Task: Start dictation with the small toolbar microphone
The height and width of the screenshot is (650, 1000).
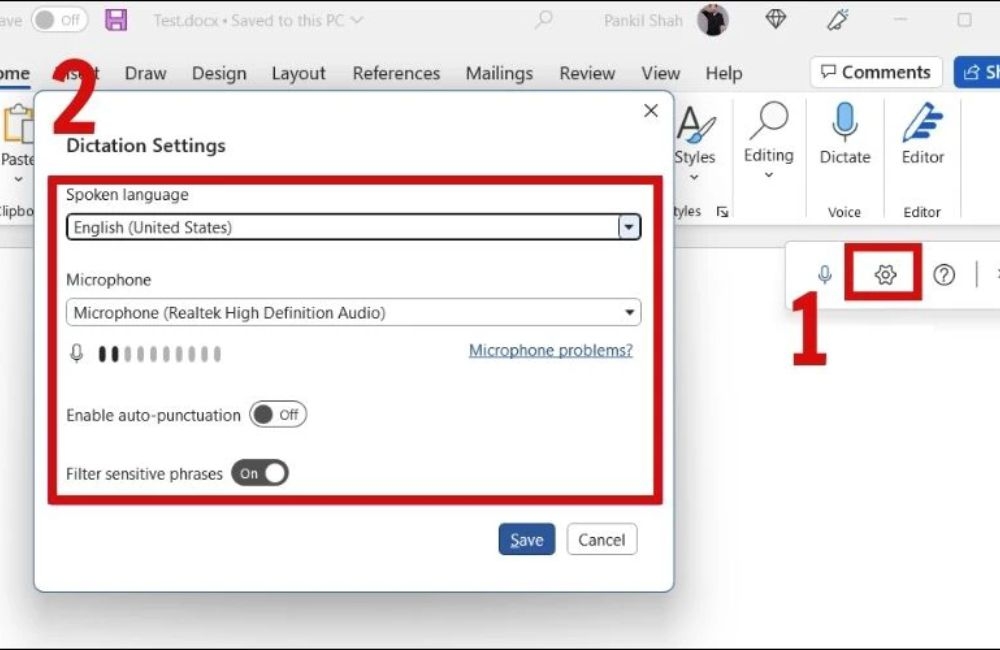Action: (x=825, y=274)
